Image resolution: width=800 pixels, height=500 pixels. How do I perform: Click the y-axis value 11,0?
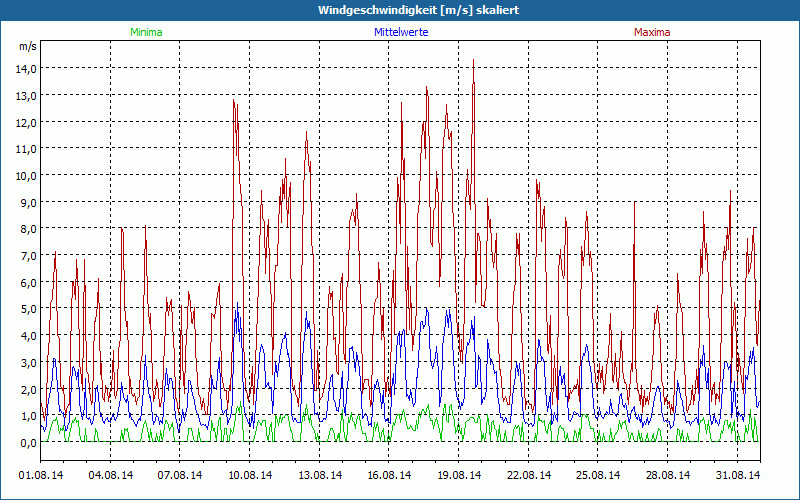pos(27,148)
